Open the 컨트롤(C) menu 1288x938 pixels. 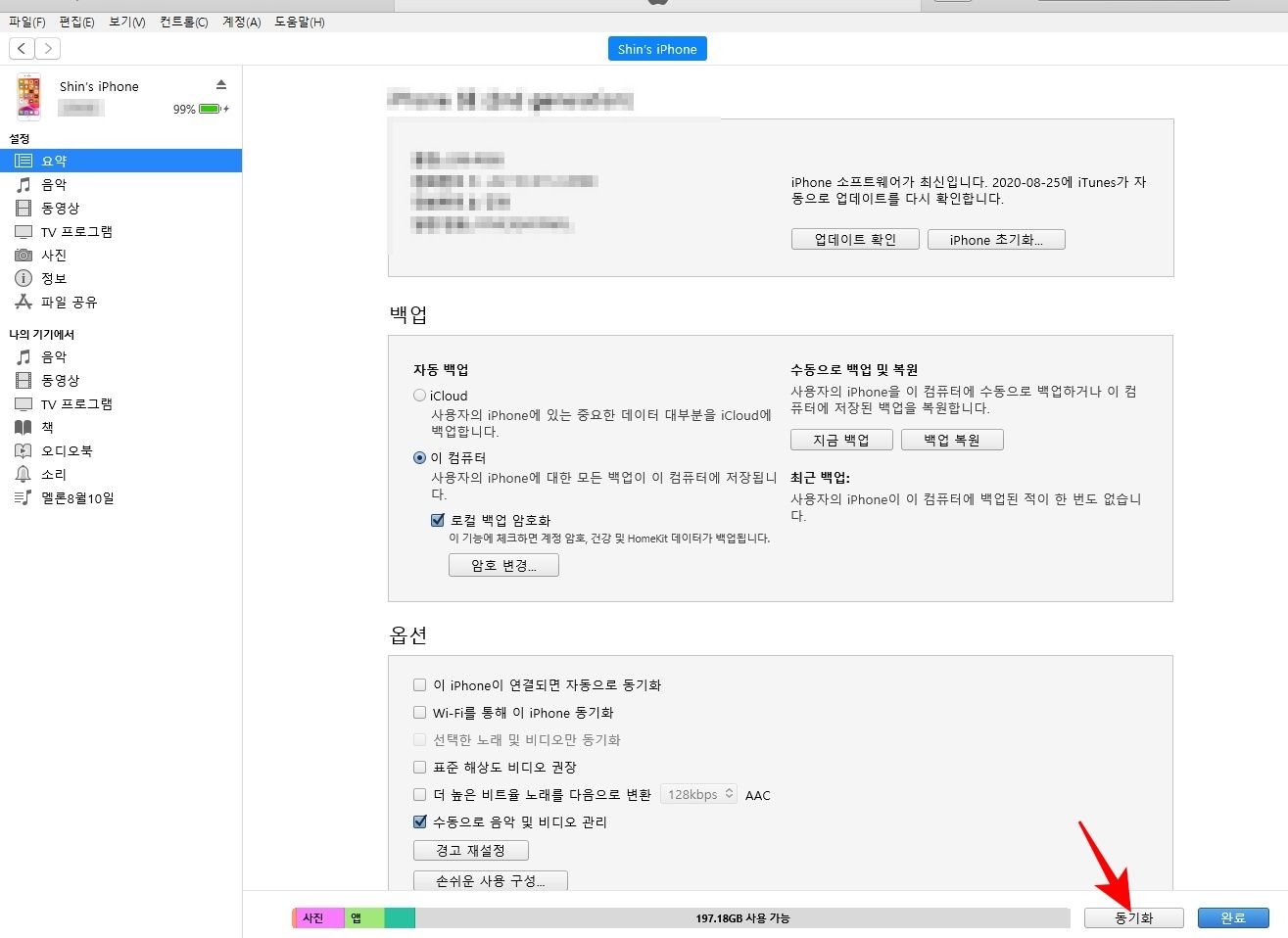point(183,22)
